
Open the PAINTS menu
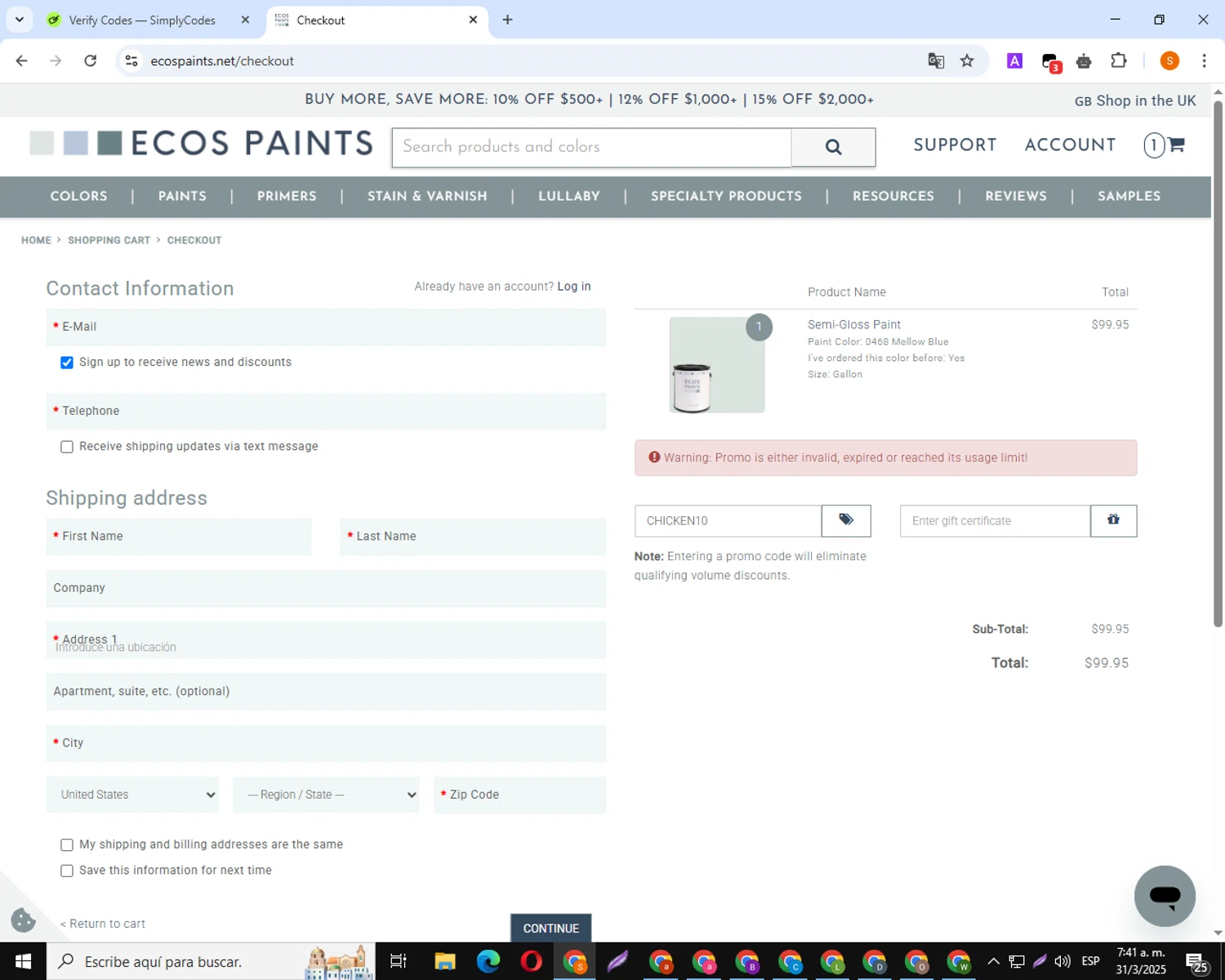click(x=182, y=196)
